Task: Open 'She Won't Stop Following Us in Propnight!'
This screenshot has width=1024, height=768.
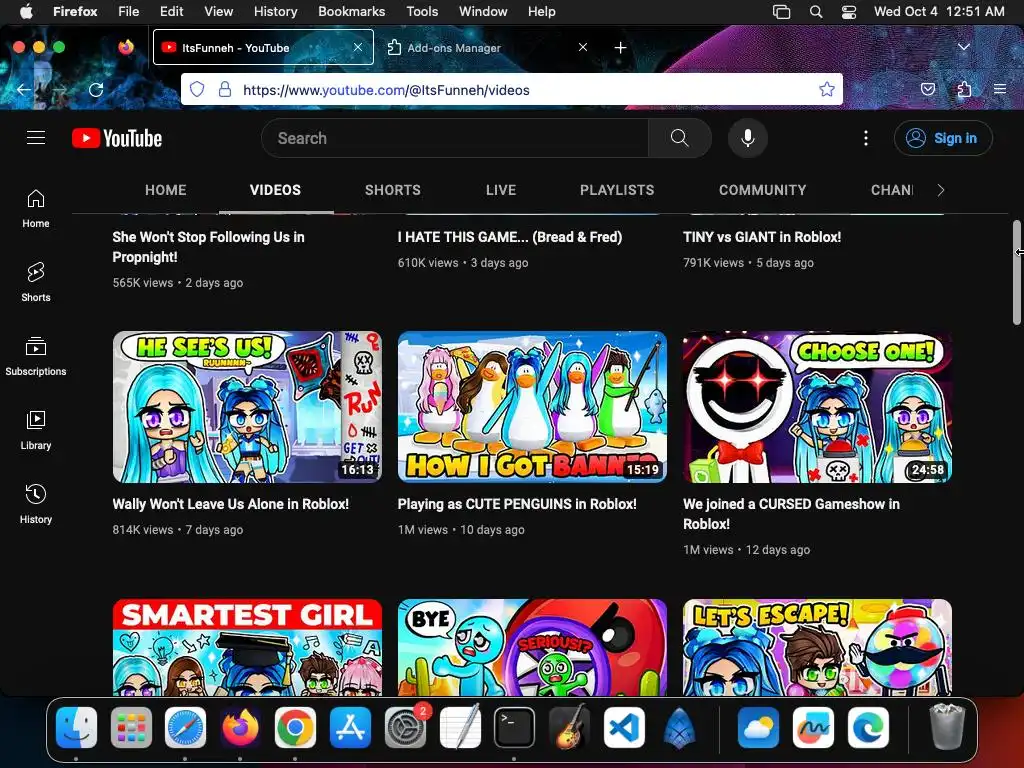Action: (208, 247)
